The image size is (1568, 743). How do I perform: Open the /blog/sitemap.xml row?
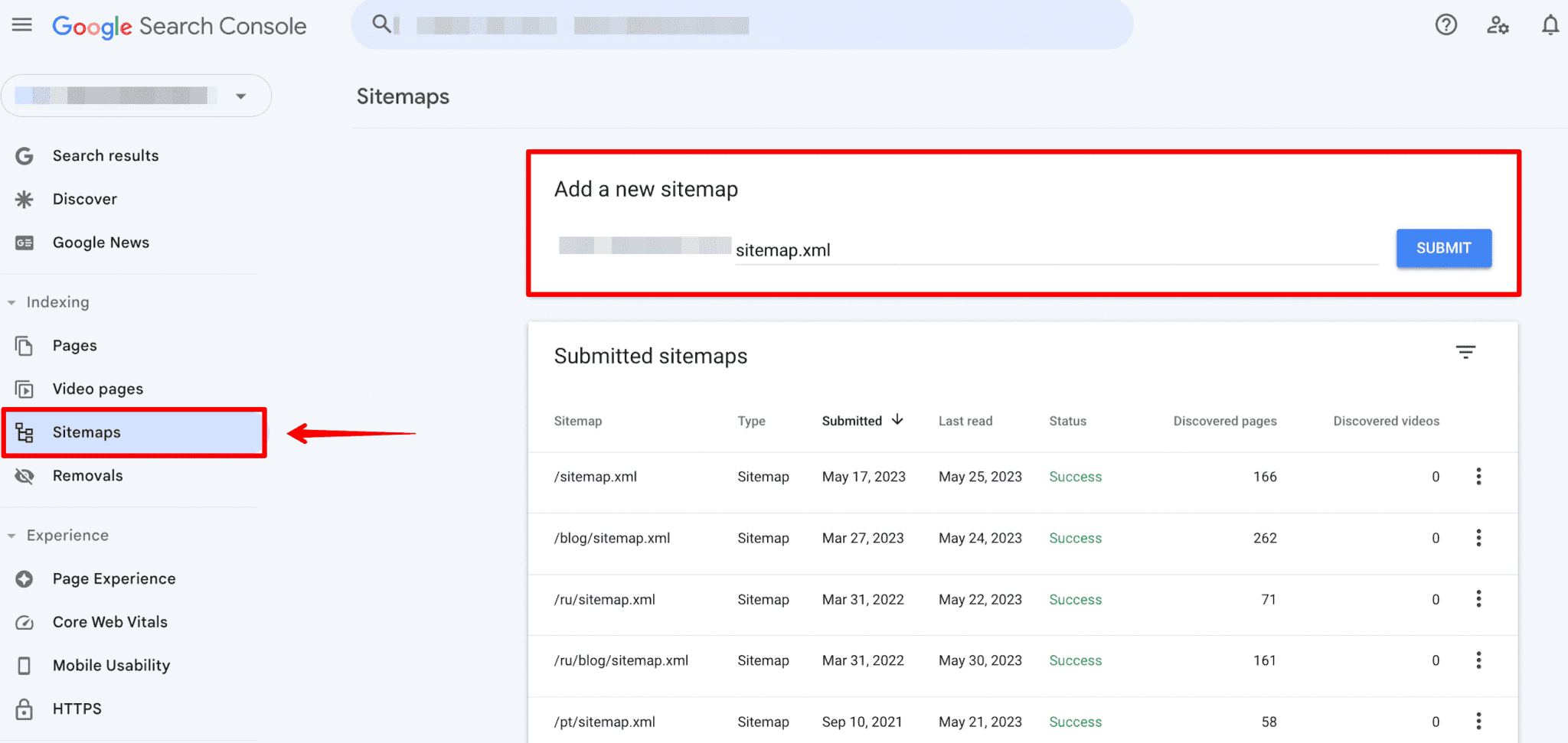pyautogui.click(x=1023, y=544)
